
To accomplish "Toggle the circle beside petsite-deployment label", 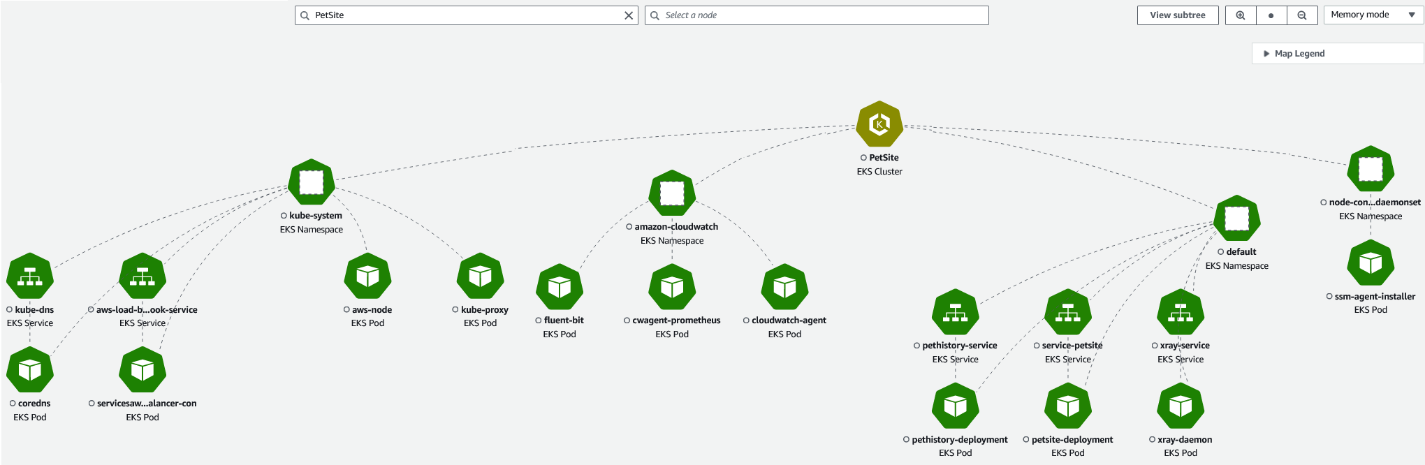I will [1025, 440].
